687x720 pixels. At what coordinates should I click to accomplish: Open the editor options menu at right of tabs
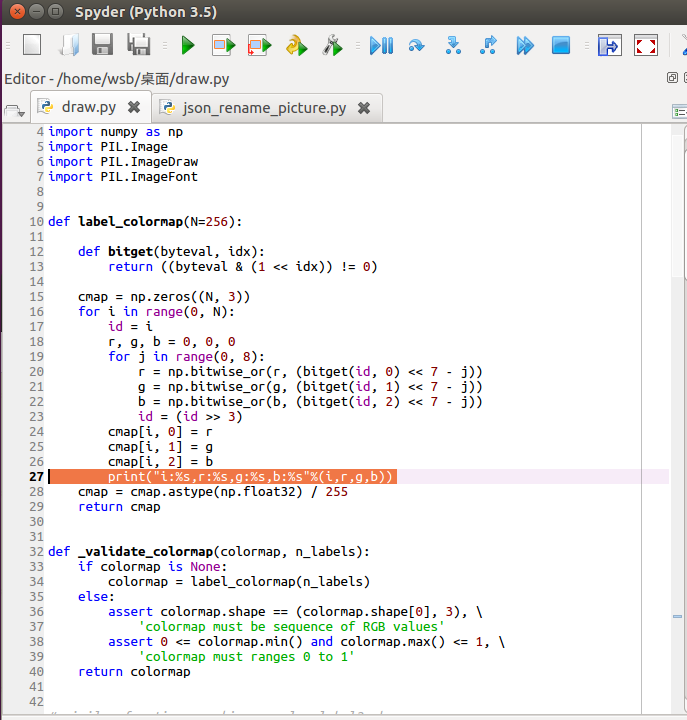pyautogui.click(x=680, y=112)
